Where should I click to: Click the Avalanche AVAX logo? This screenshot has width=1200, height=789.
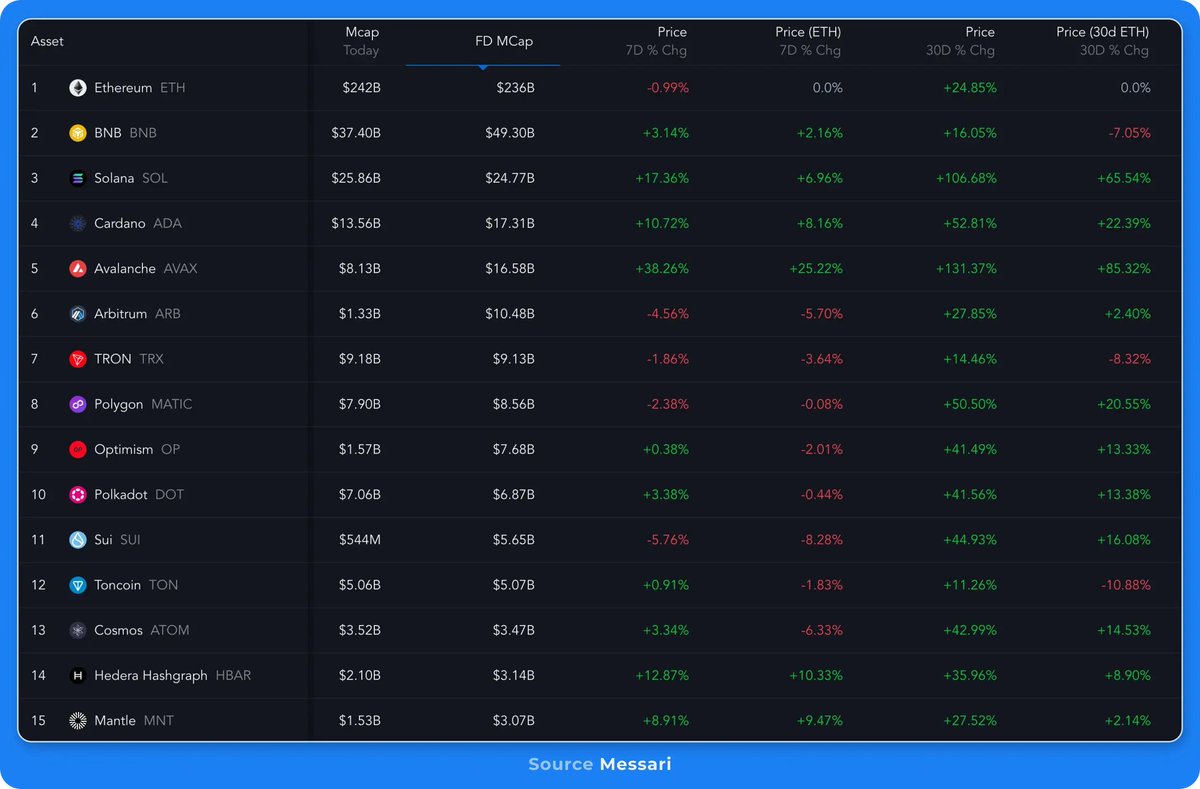(77, 268)
